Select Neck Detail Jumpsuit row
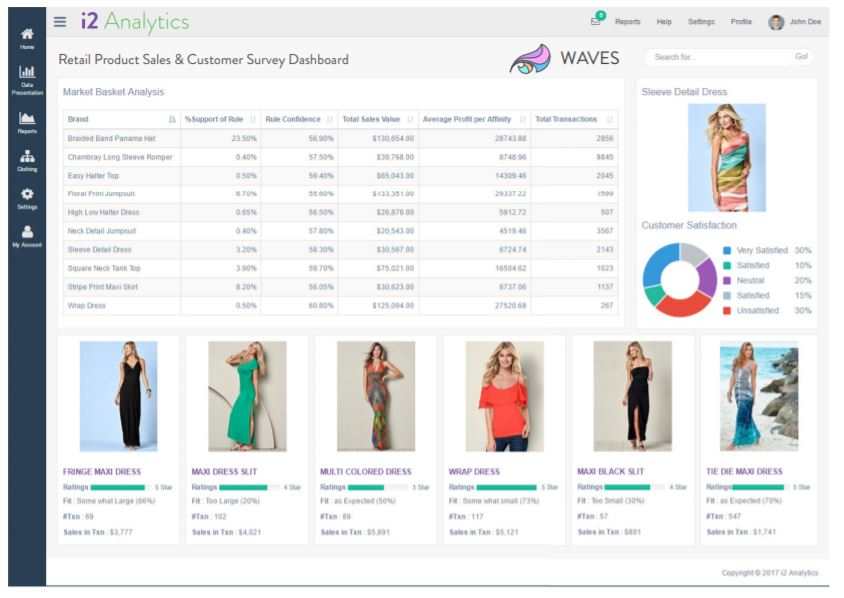 (x=340, y=231)
